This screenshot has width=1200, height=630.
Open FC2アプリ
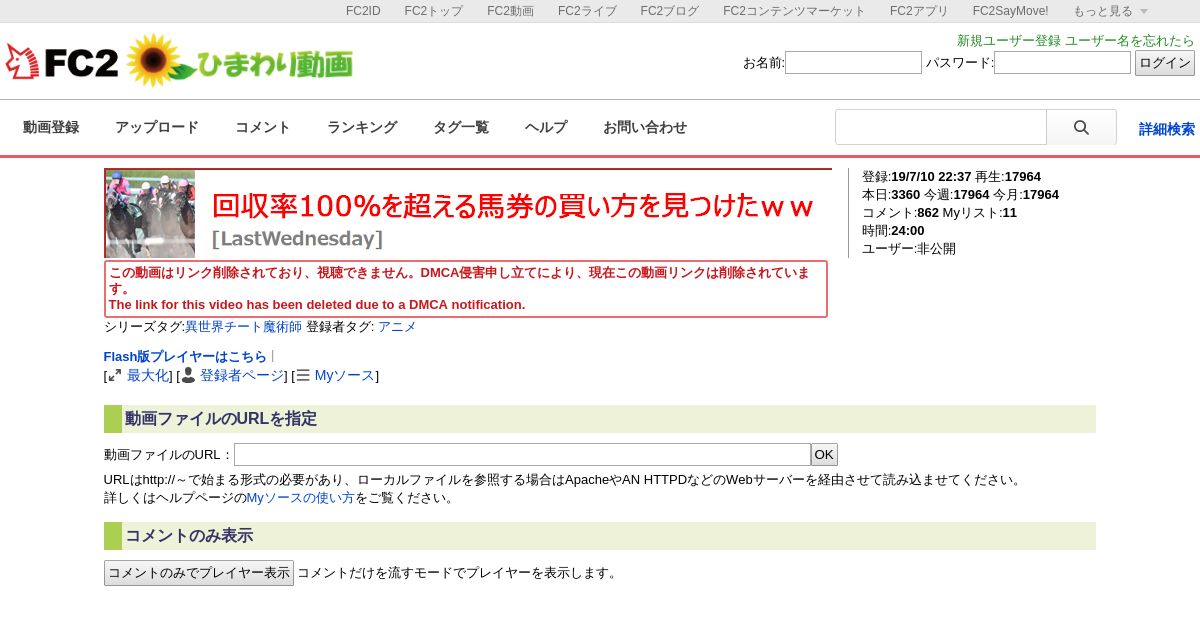[x=919, y=11]
